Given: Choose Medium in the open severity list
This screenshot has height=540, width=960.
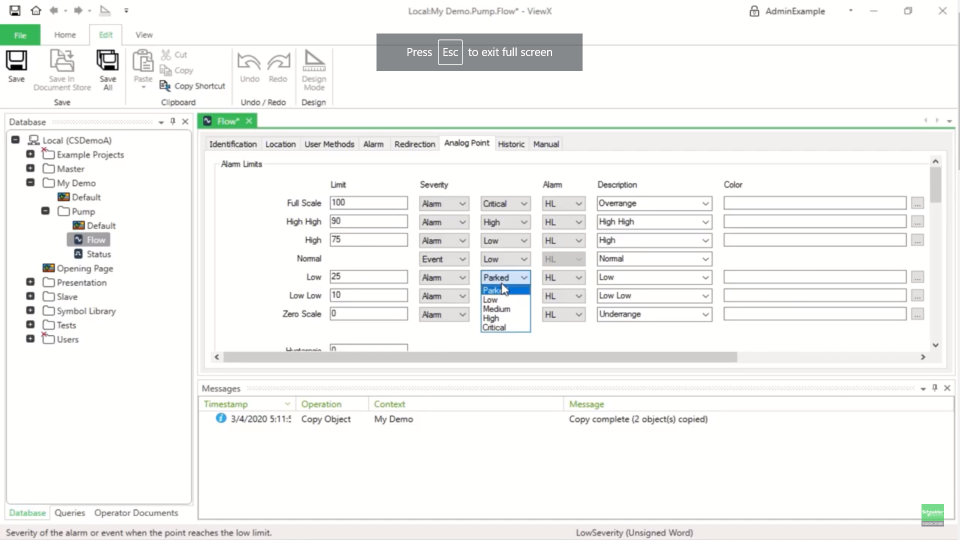Looking at the screenshot, I should tap(497, 309).
